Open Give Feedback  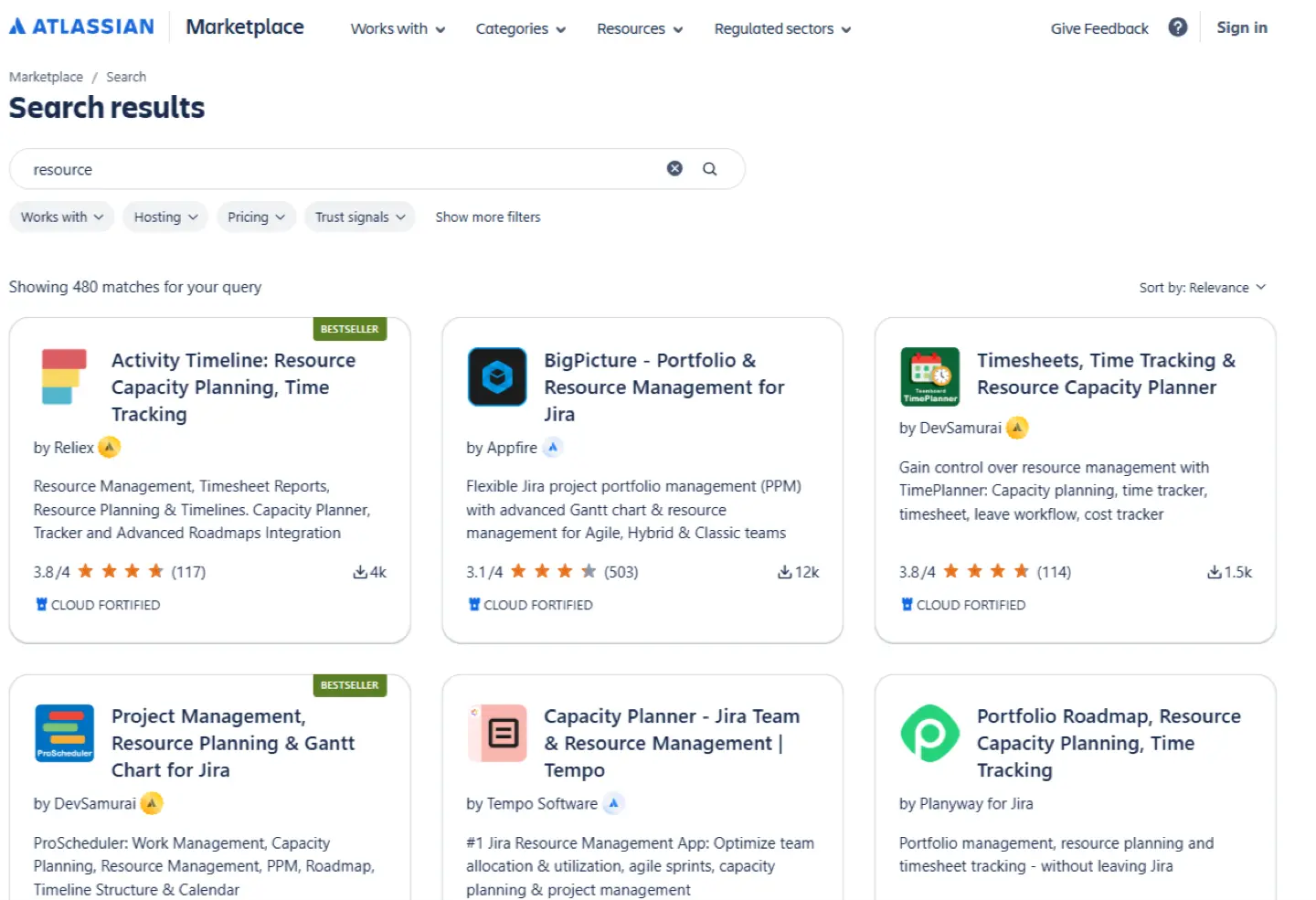[x=1099, y=28]
